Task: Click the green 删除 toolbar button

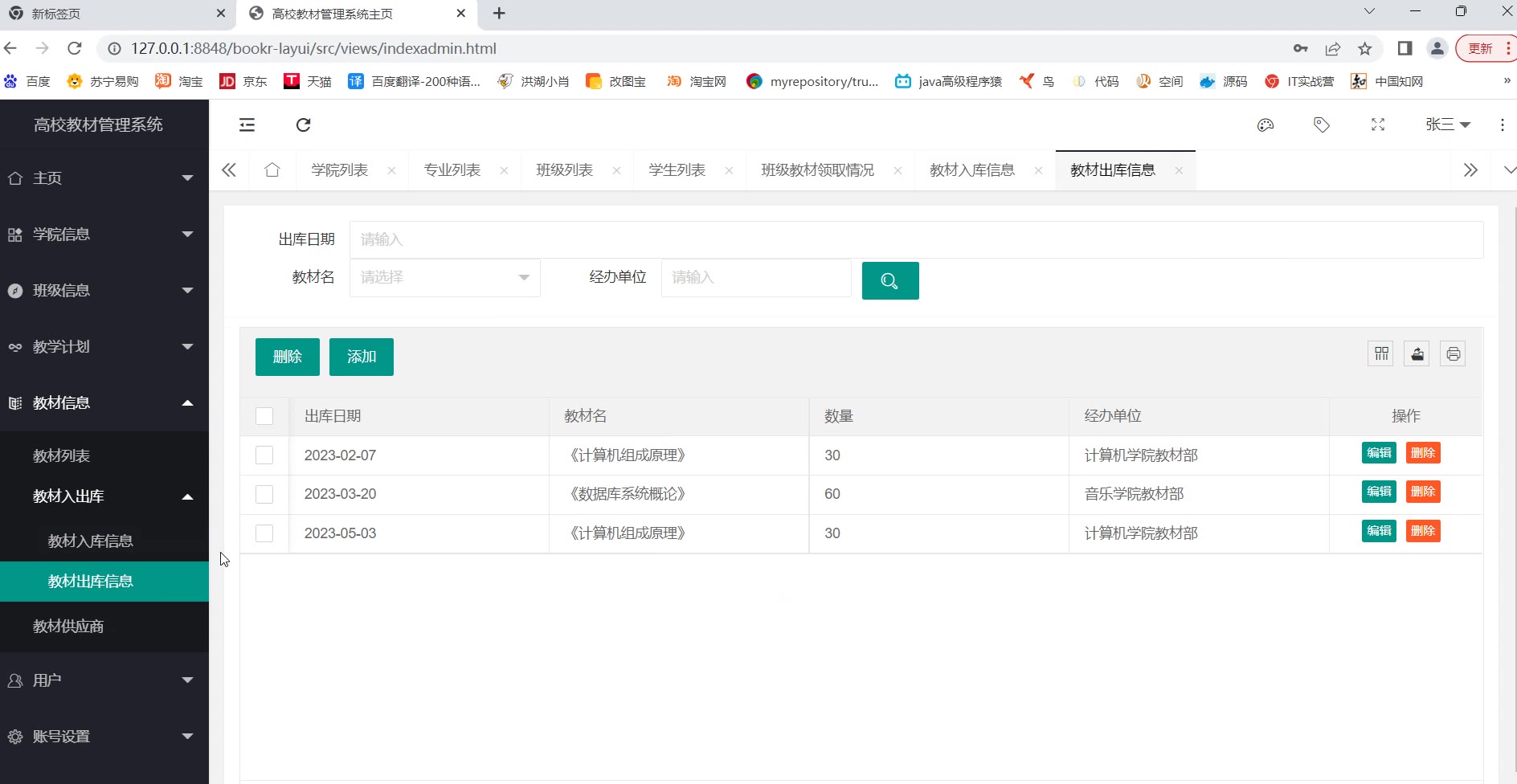Action: coord(288,357)
